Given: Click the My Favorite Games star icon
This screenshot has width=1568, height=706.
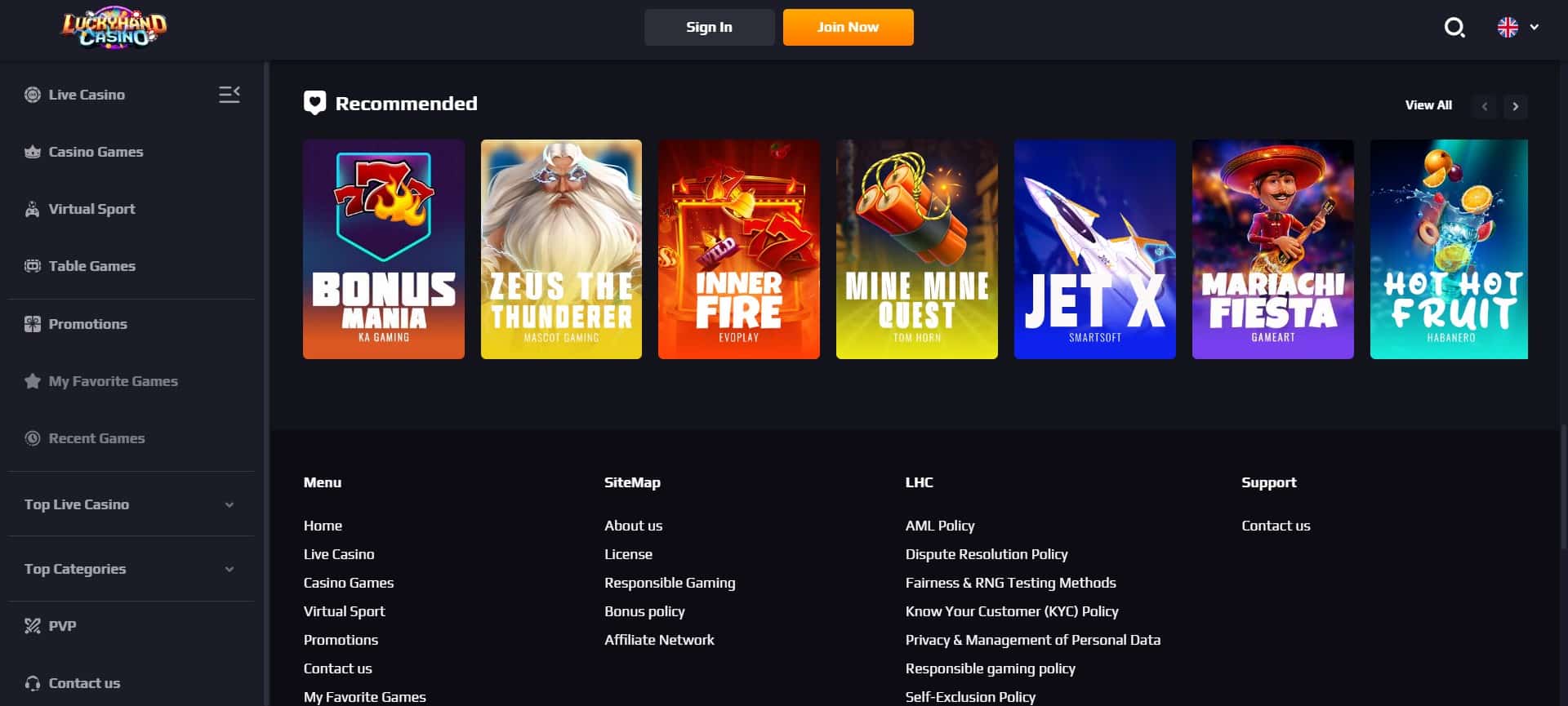Looking at the screenshot, I should [33, 381].
